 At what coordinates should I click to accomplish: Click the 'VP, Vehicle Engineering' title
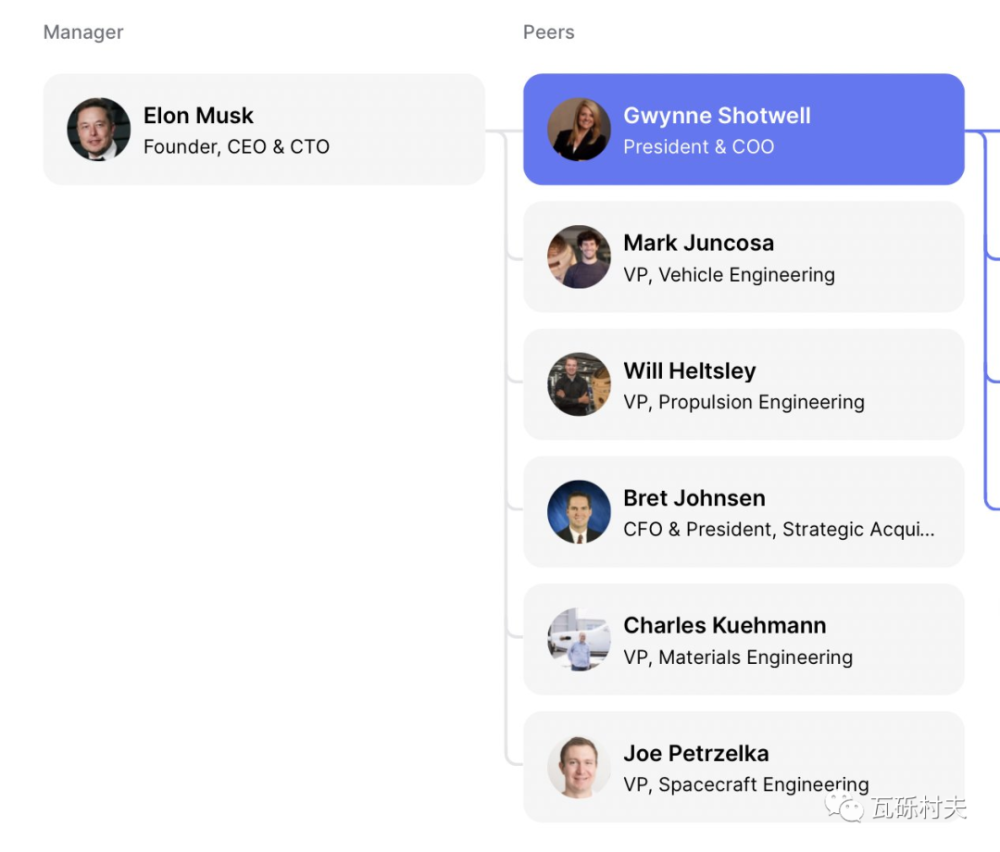pos(729,275)
